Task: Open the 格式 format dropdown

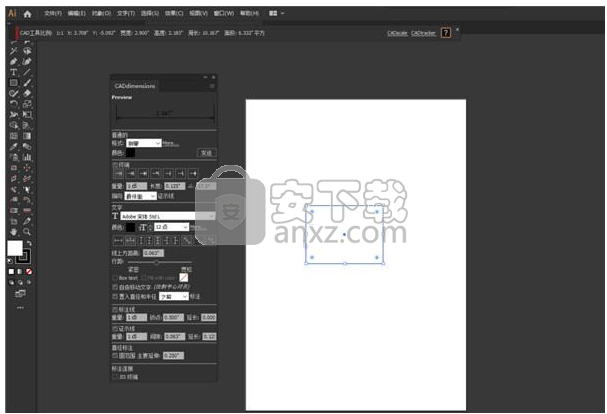Action: click(x=144, y=143)
